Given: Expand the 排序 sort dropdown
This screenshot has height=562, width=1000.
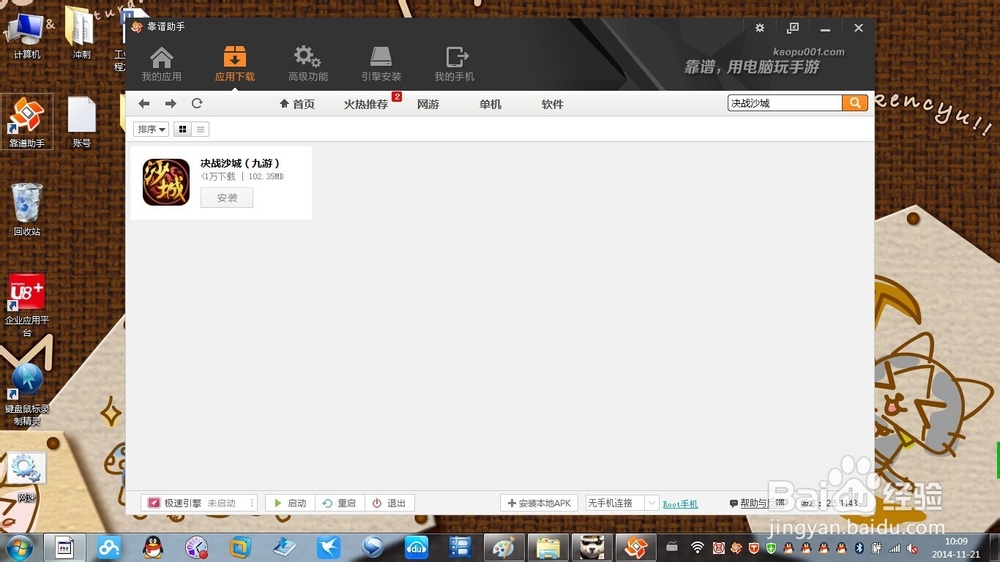Looking at the screenshot, I should [151, 129].
